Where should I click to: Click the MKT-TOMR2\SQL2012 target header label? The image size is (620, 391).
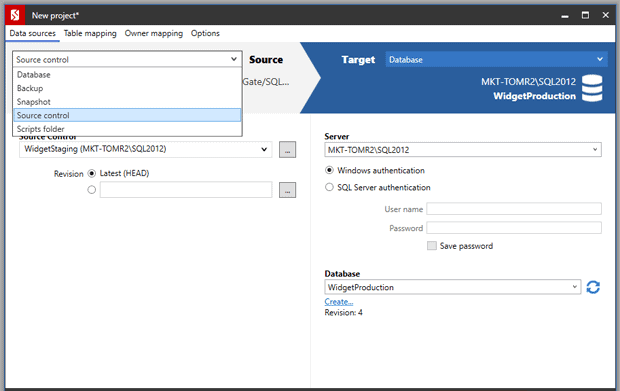point(528,82)
